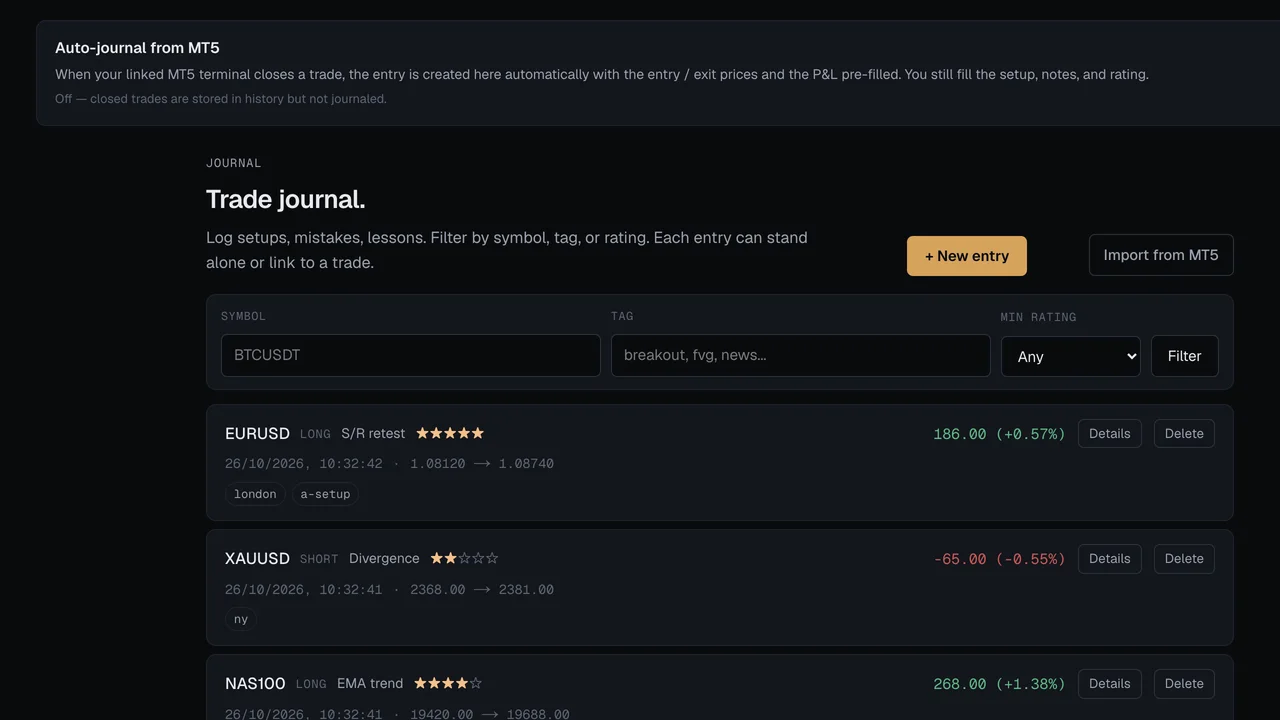Click the NAS100 four-star rating
This screenshot has width=1280, height=720.
click(x=448, y=683)
